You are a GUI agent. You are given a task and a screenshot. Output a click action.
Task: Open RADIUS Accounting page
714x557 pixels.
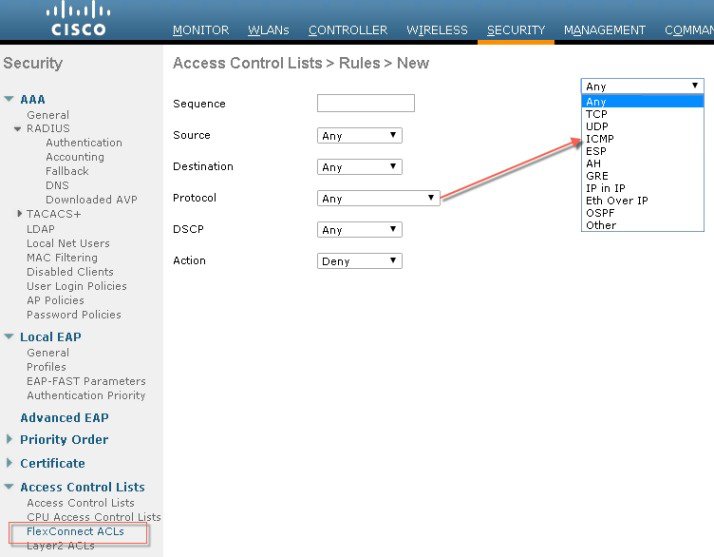(75, 157)
